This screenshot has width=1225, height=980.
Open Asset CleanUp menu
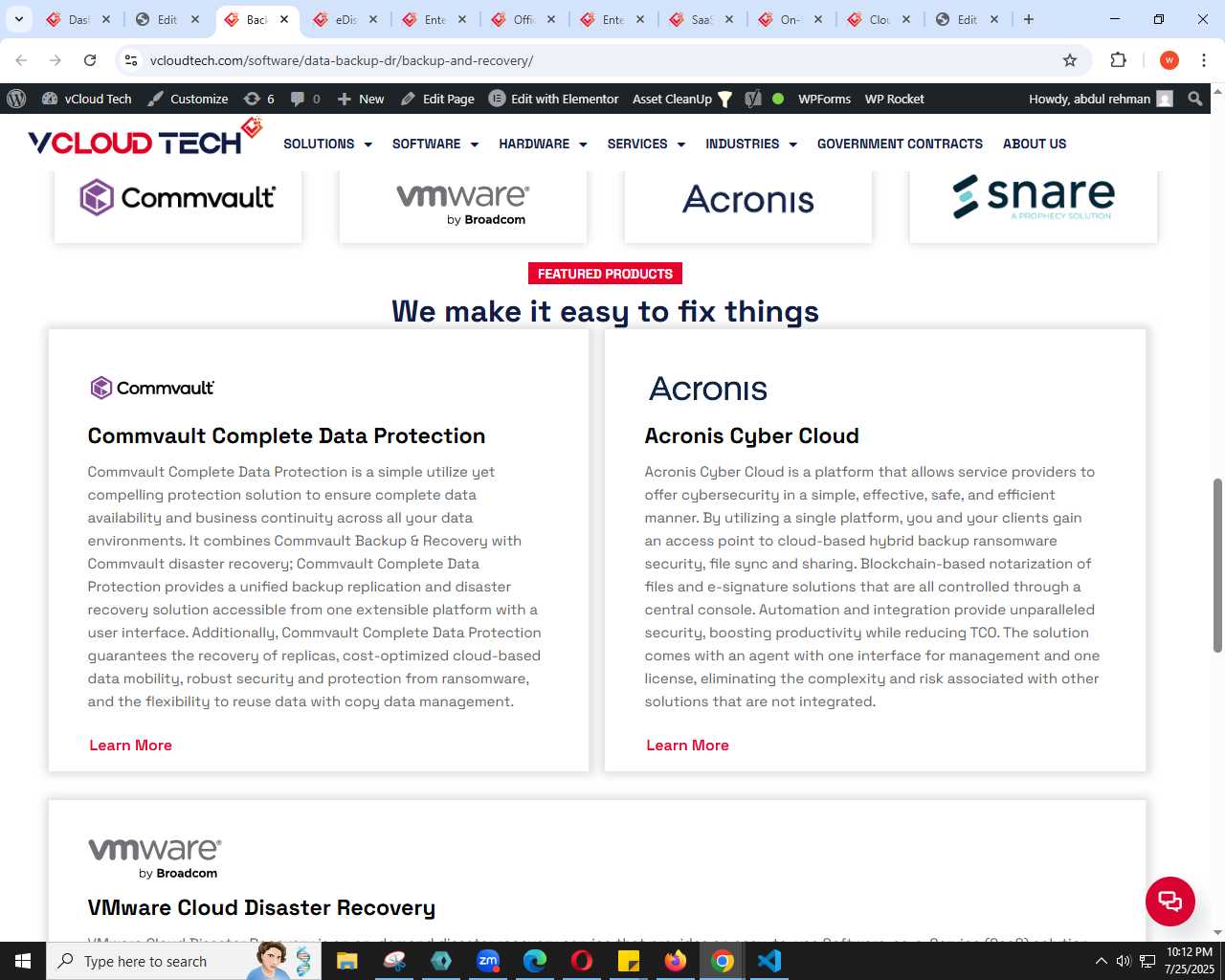(682, 99)
